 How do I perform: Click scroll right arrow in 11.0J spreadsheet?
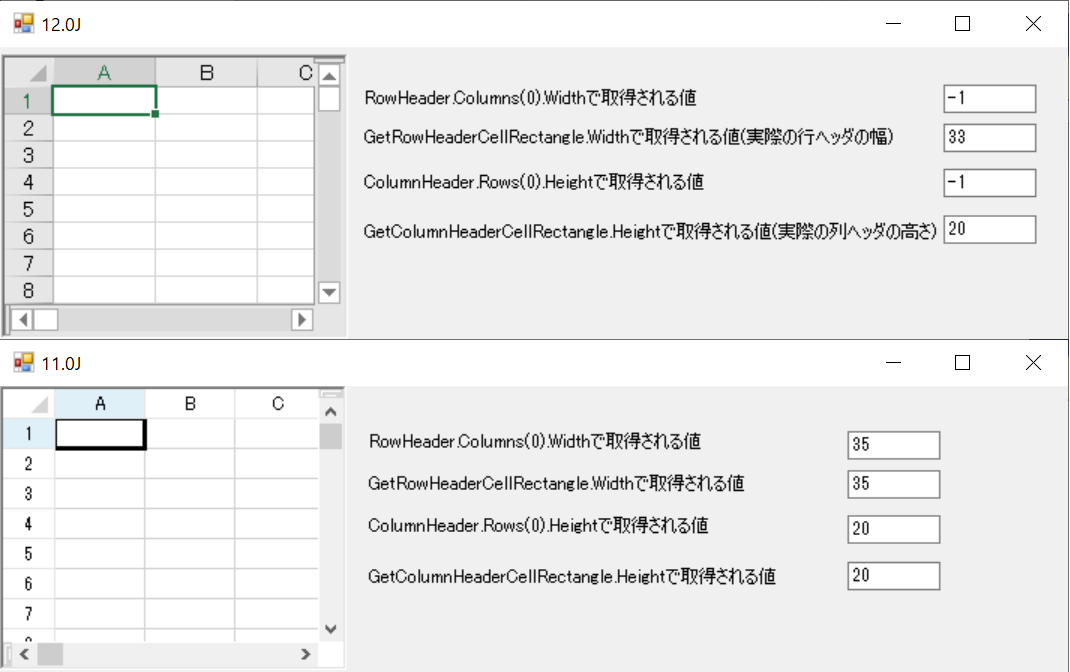coord(306,654)
